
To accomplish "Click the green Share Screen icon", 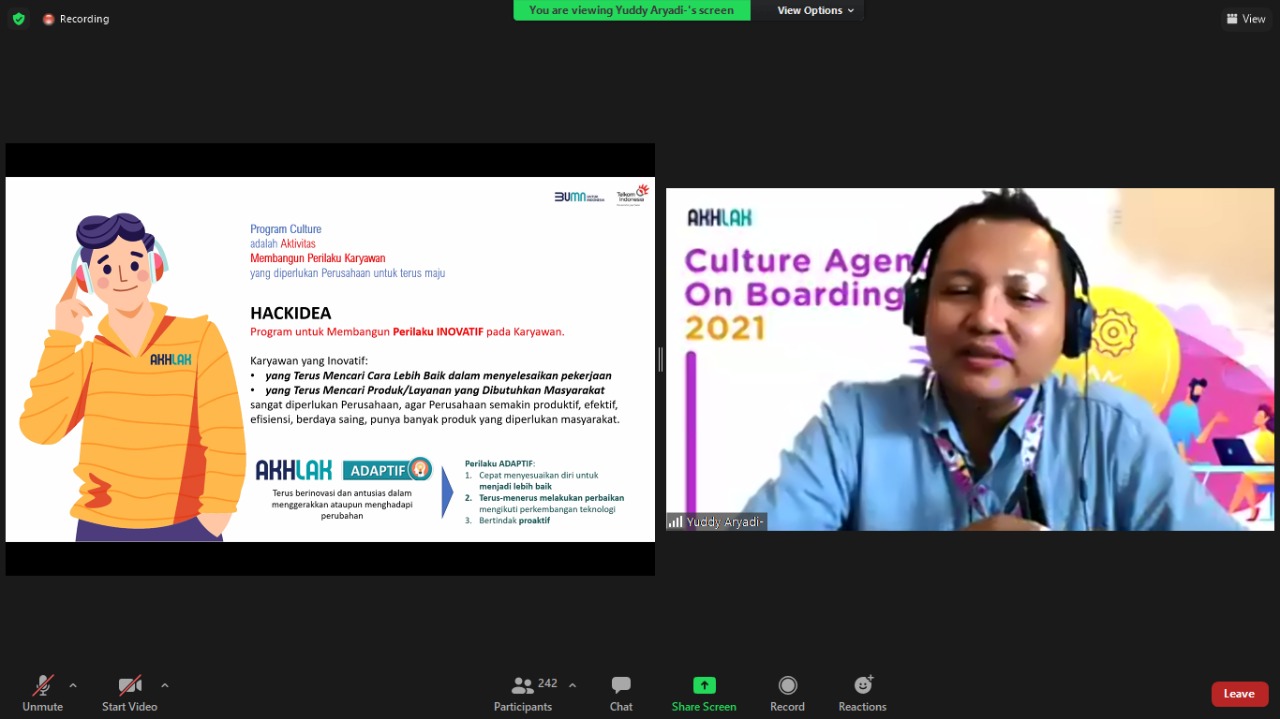I will [704, 686].
